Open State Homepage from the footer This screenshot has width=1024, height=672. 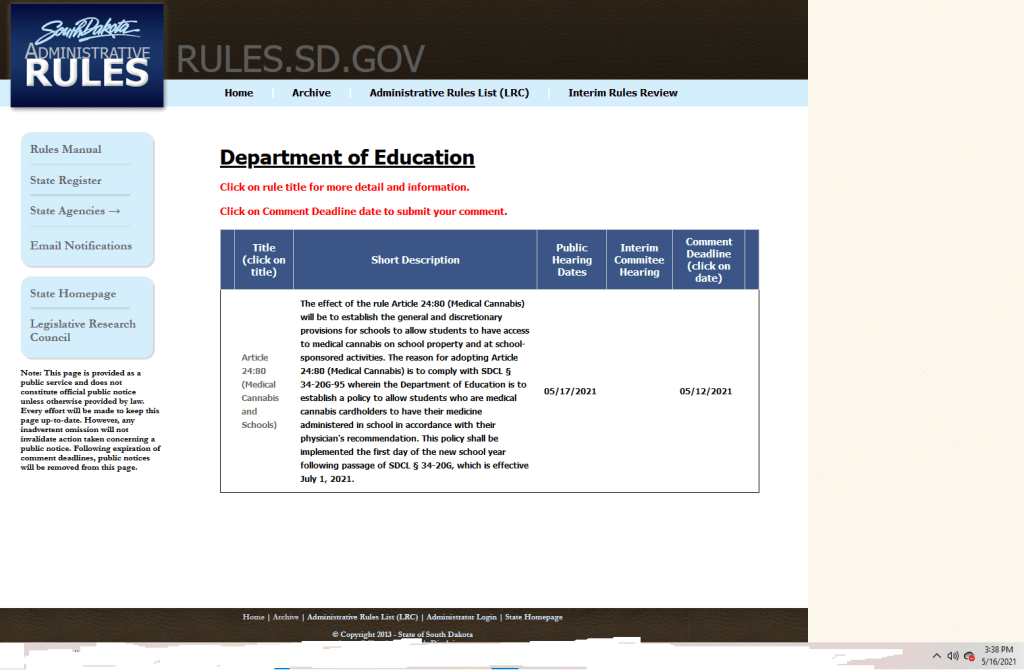(x=533, y=617)
